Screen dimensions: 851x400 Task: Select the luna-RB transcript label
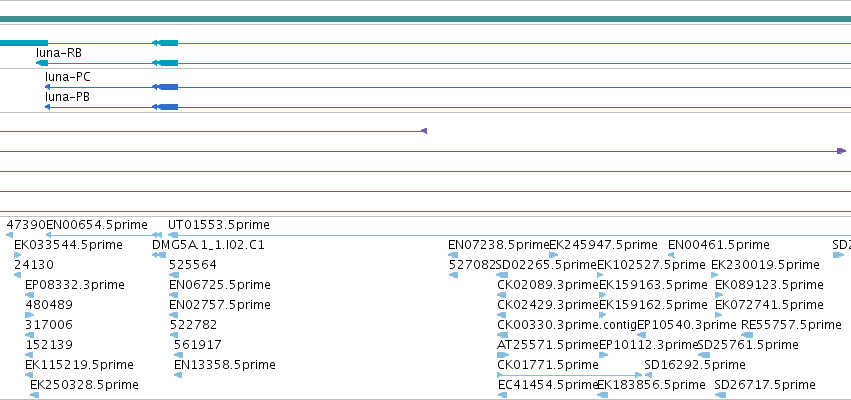59,53
